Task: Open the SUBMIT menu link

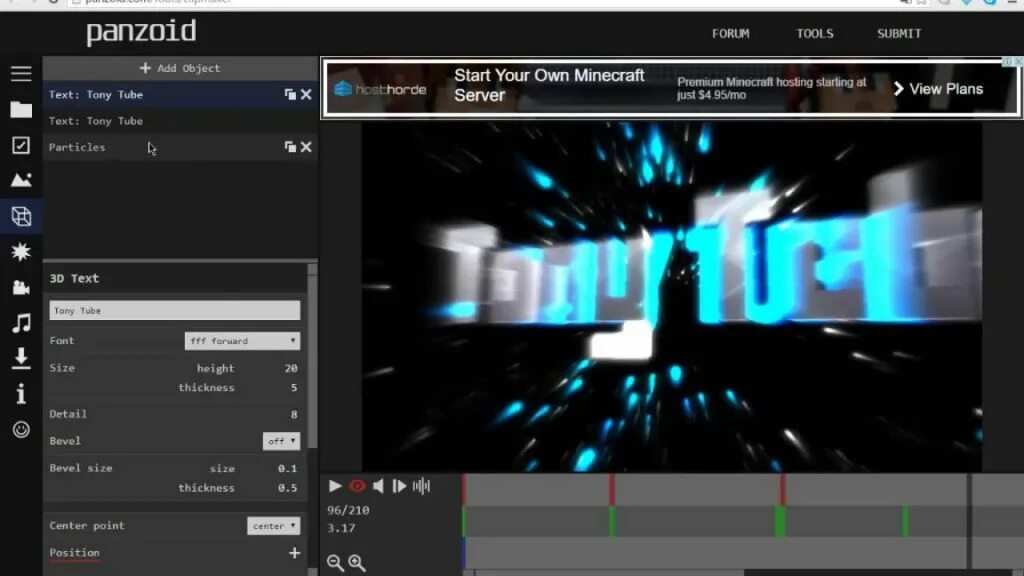Action: pos(899,33)
